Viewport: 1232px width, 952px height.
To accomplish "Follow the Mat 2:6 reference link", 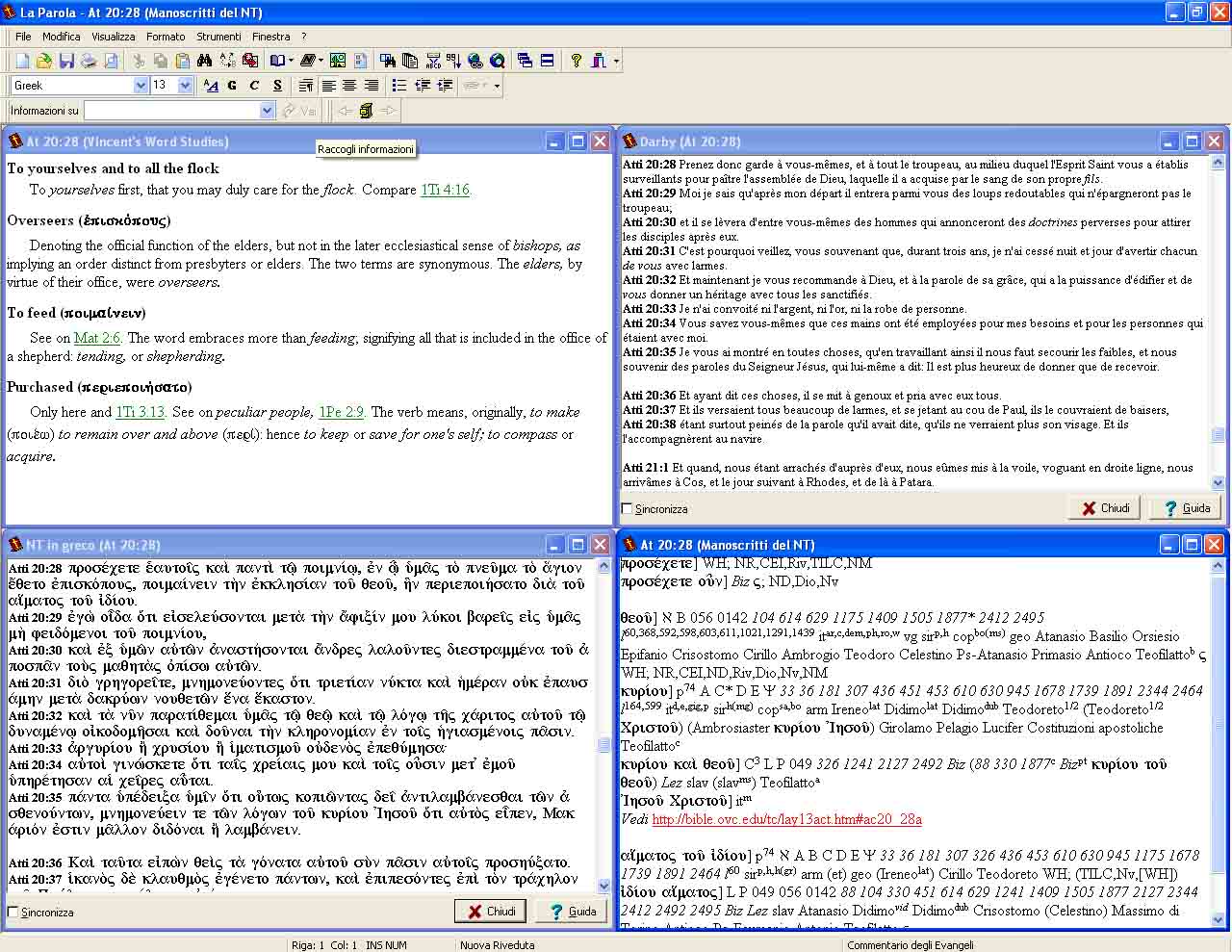I will [x=97, y=338].
